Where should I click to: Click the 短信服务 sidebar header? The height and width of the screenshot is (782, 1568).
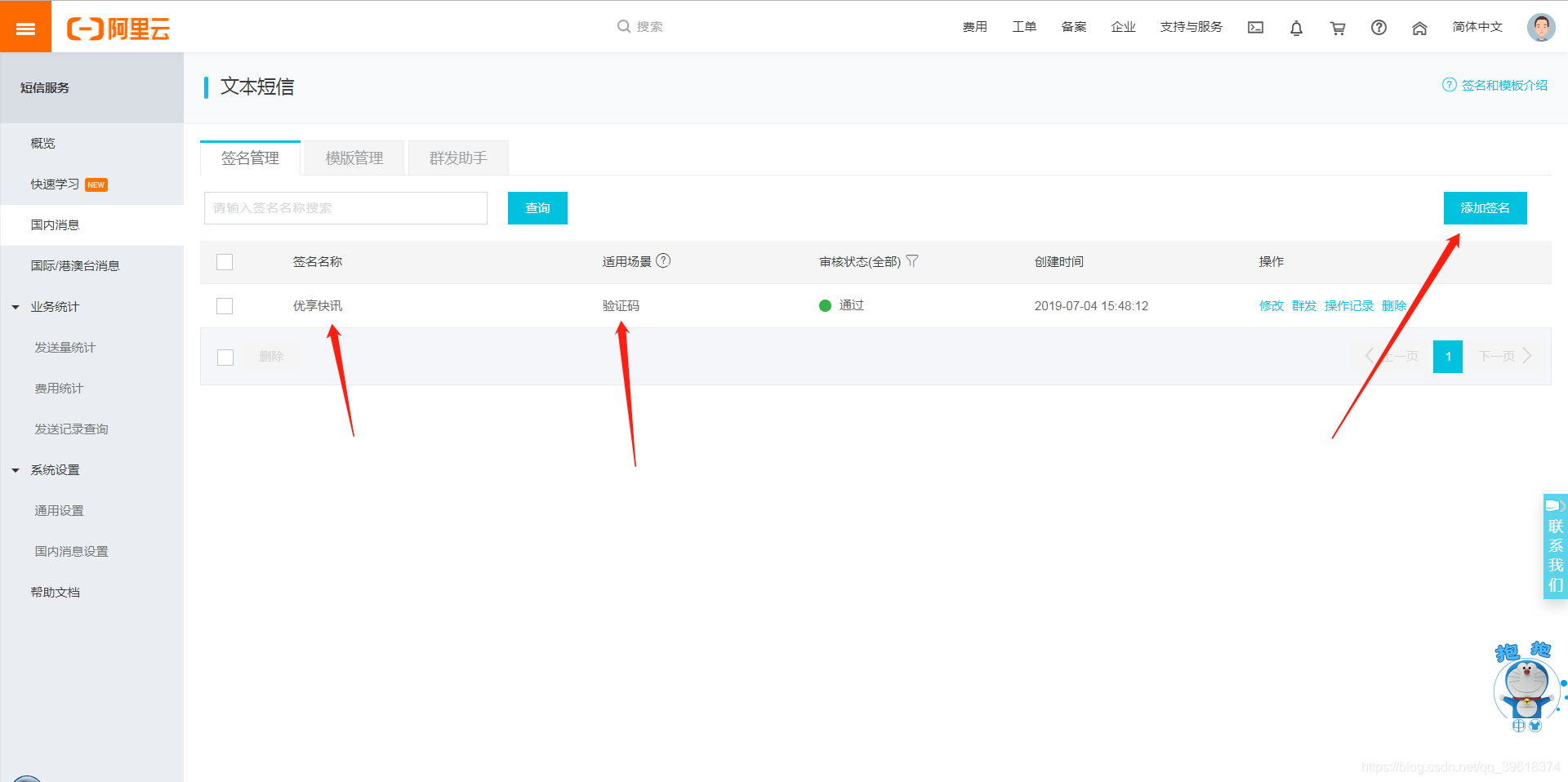tap(45, 88)
